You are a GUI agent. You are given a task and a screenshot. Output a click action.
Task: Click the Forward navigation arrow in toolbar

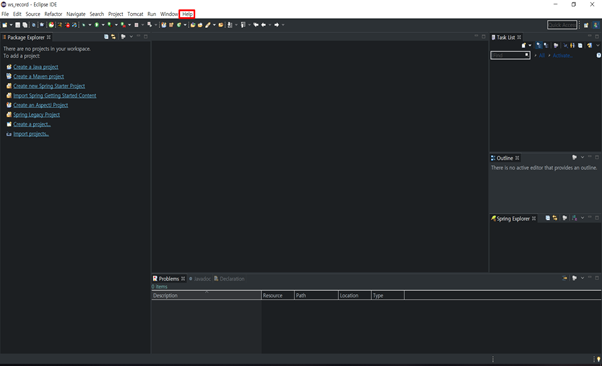276,25
